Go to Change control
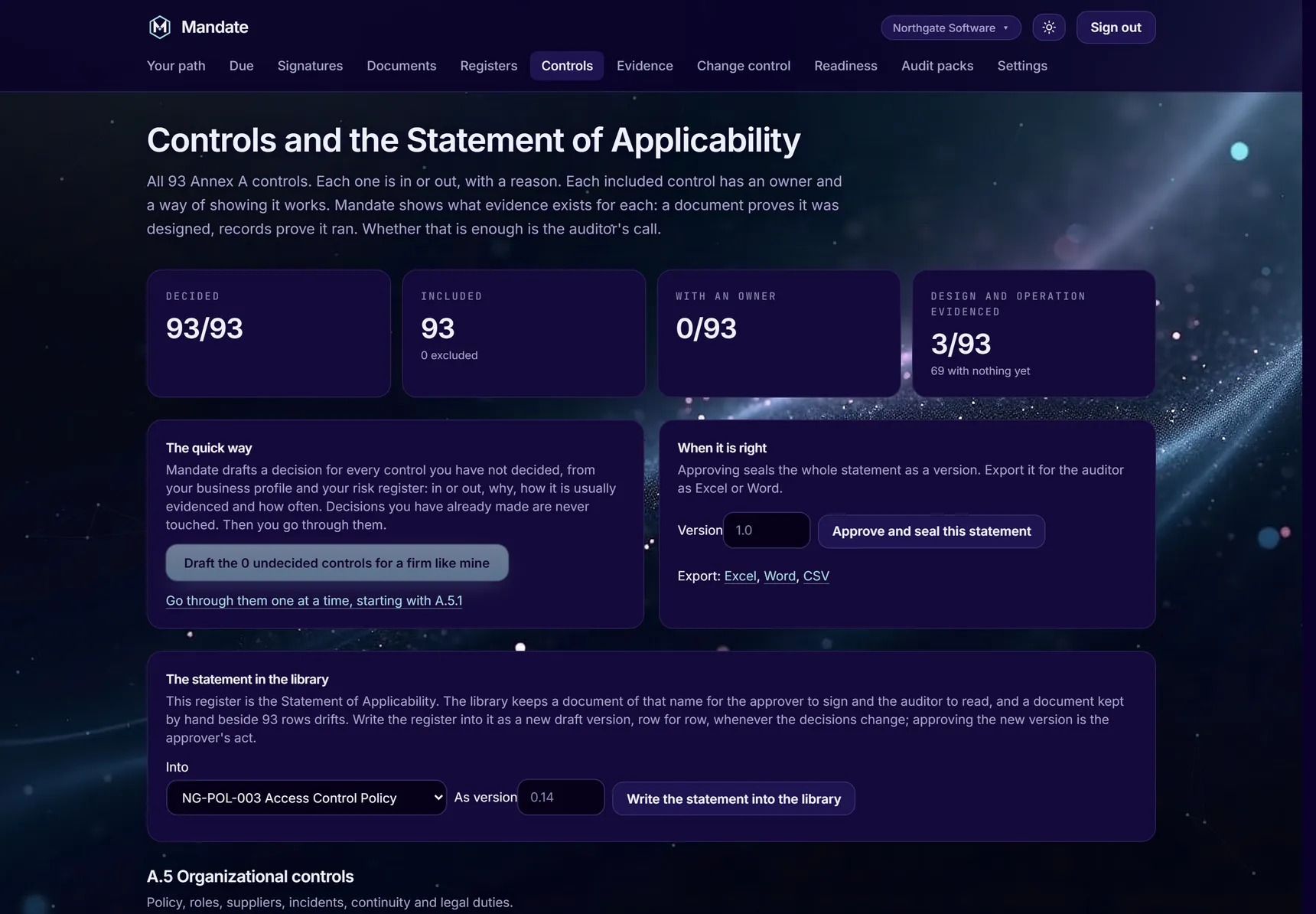 click(x=744, y=66)
